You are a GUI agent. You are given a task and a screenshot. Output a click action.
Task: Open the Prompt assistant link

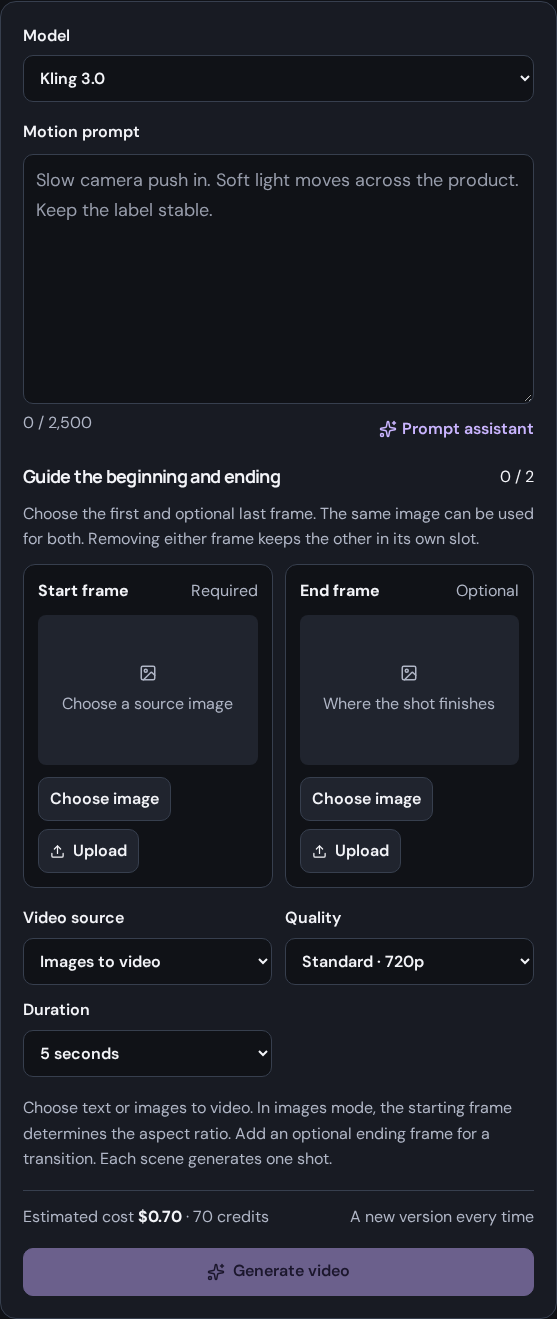tap(456, 429)
